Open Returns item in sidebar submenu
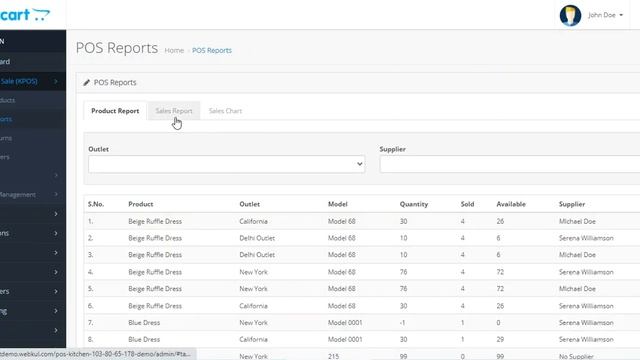 click(x=6, y=138)
